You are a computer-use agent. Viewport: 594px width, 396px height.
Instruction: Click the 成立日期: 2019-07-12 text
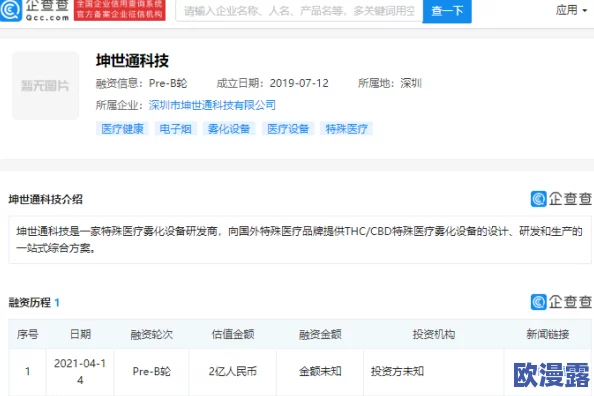[x=272, y=83]
